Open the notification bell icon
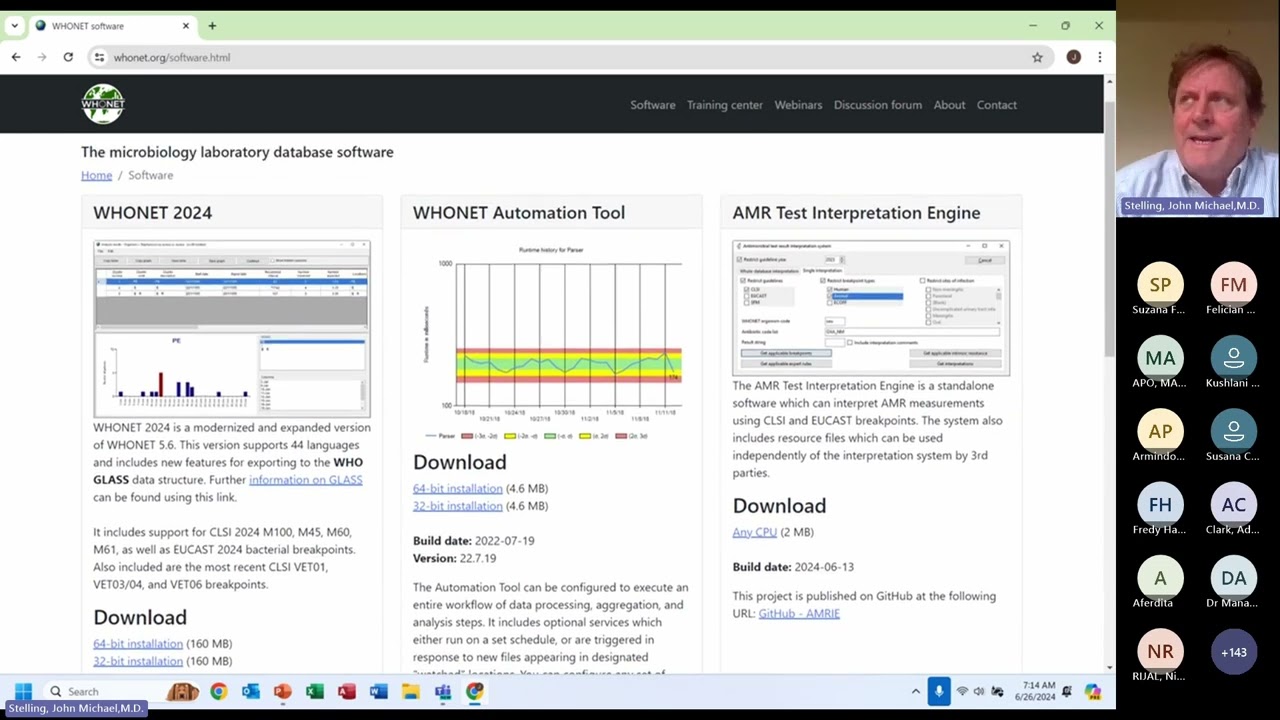Screen dimensions: 1280x720 [1067, 691]
